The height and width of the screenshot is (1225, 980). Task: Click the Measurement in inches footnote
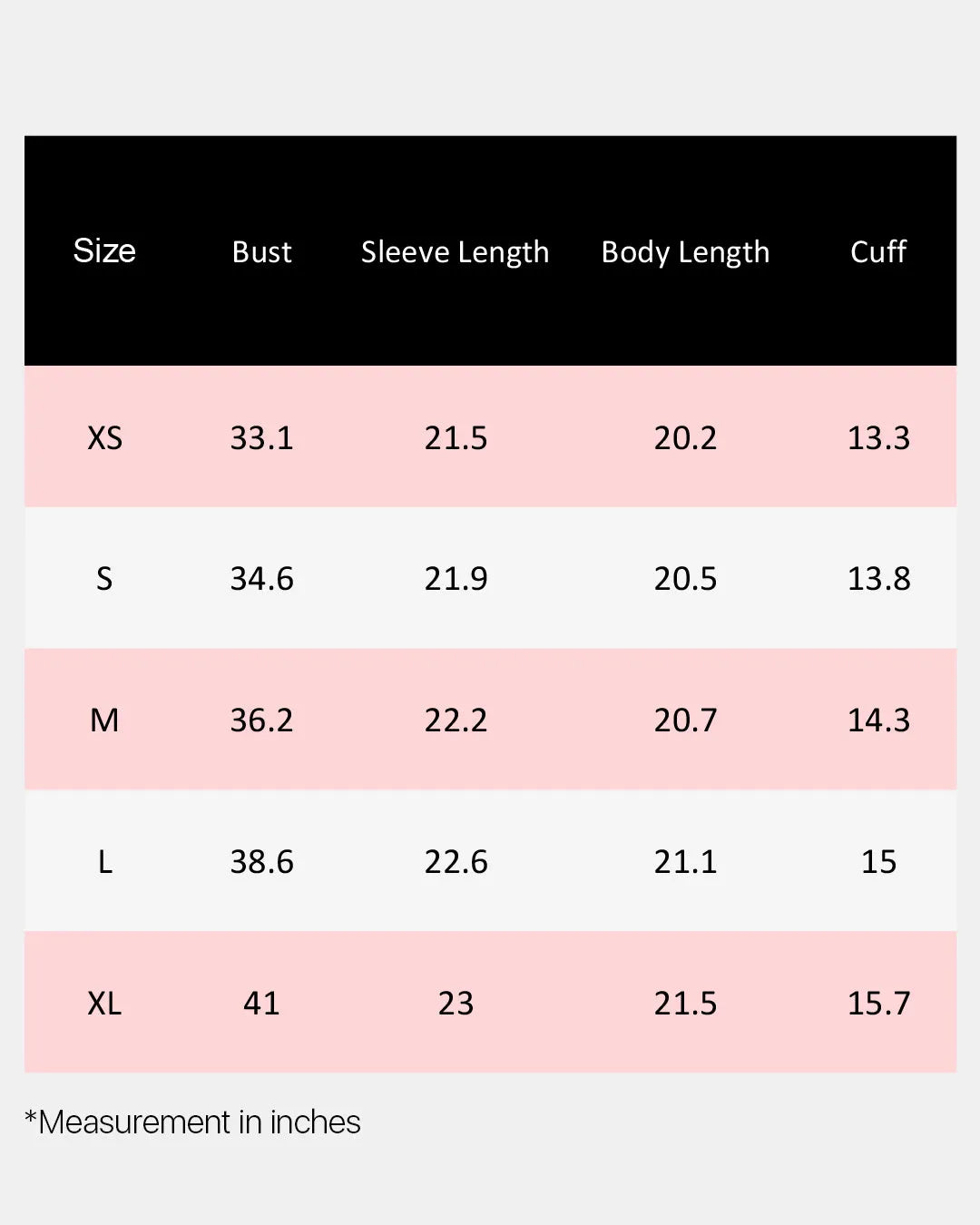(192, 1122)
